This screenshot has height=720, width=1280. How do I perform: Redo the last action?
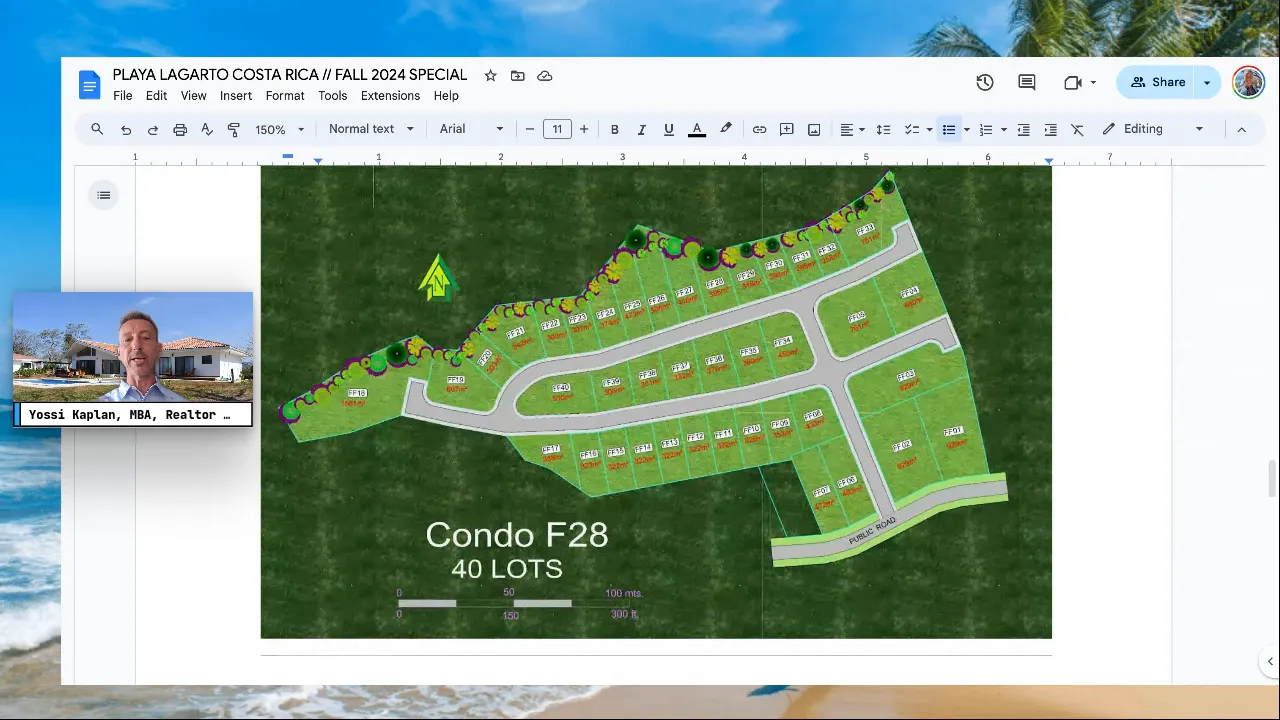point(153,129)
